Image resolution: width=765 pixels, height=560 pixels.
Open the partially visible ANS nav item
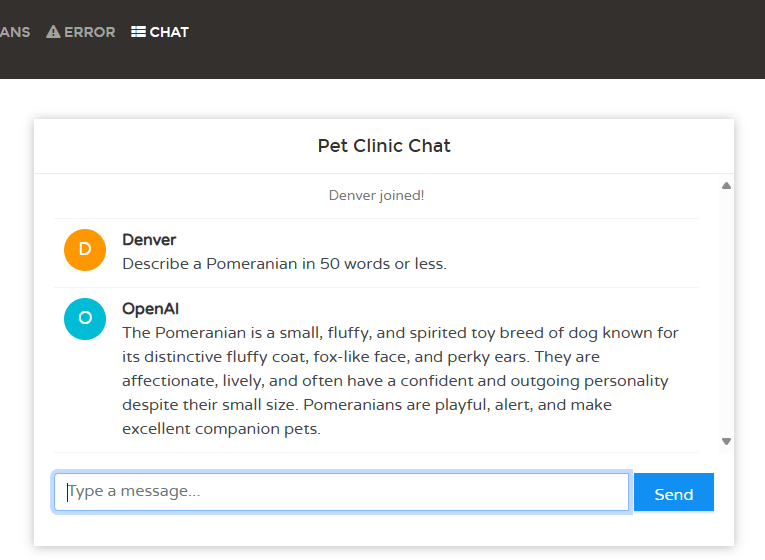pos(14,32)
